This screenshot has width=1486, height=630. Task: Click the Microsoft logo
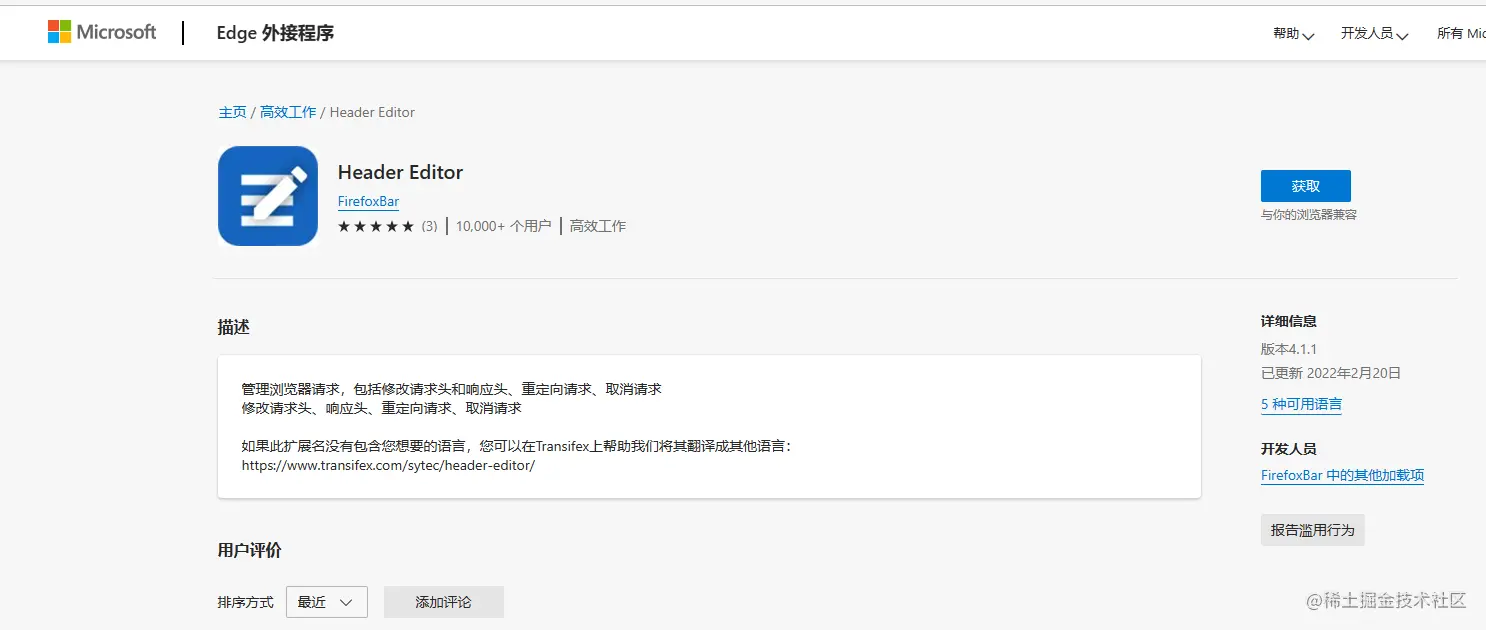[102, 32]
